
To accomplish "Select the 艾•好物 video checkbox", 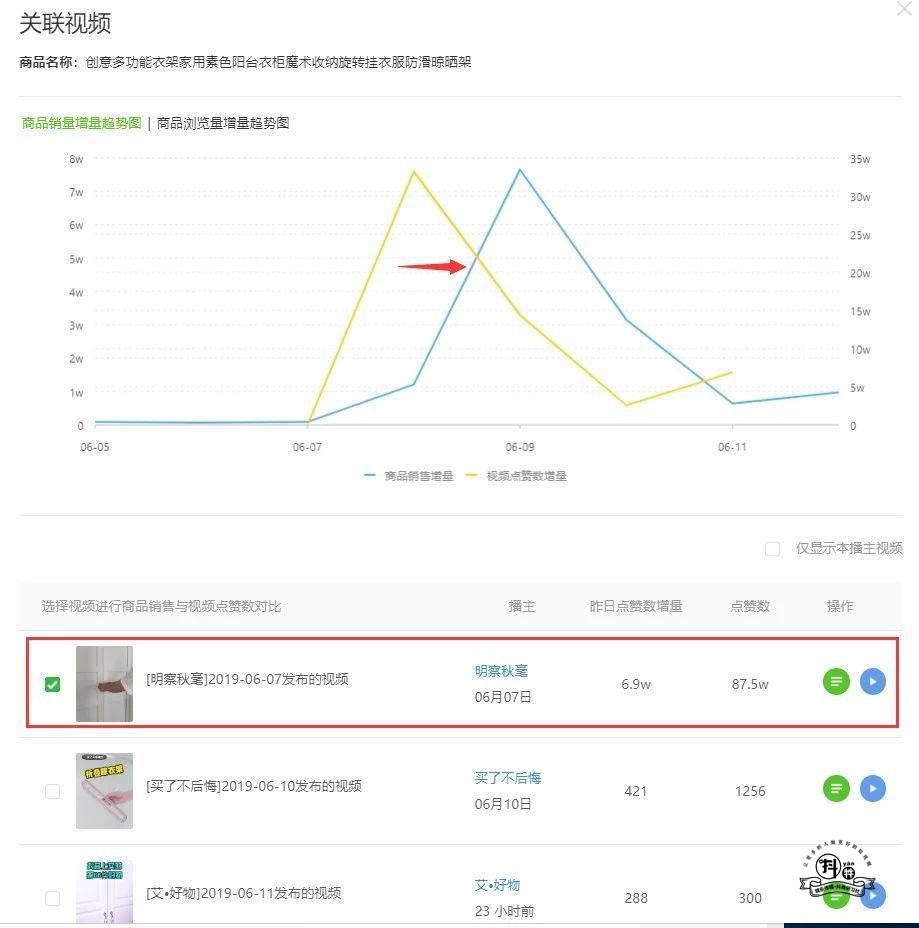I will [52, 898].
